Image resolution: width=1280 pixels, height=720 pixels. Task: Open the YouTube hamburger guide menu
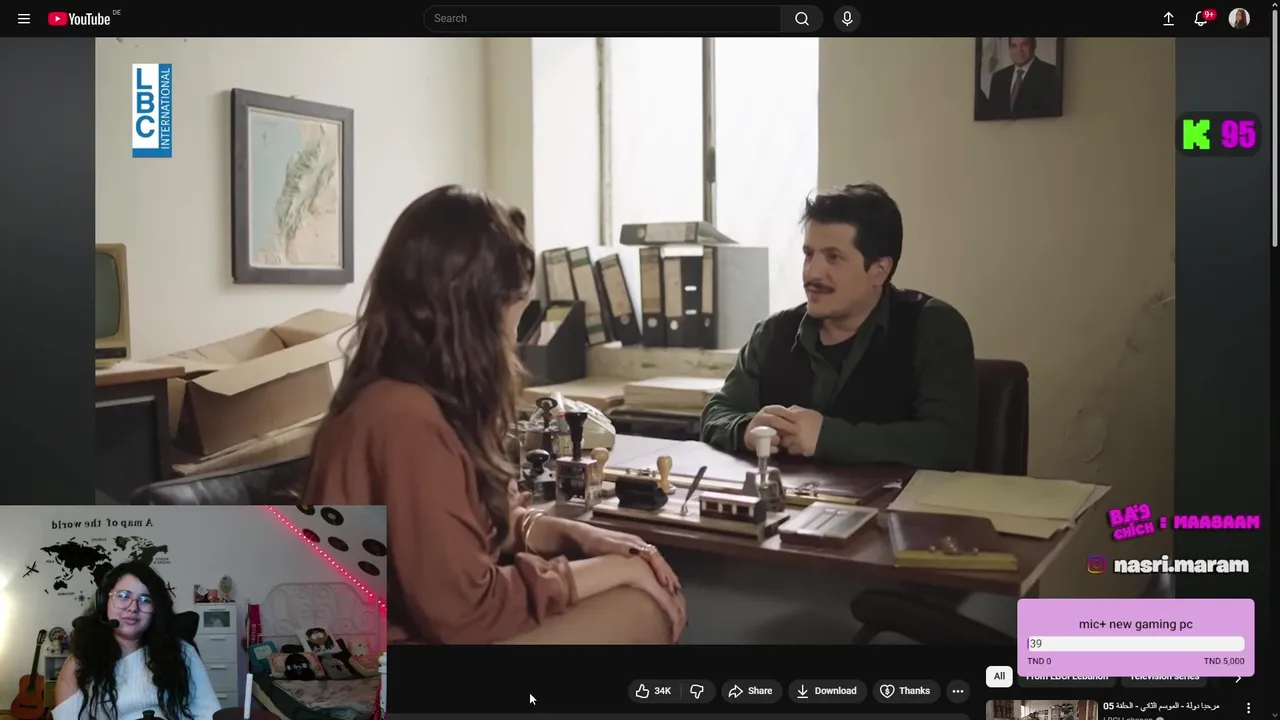pyautogui.click(x=24, y=18)
